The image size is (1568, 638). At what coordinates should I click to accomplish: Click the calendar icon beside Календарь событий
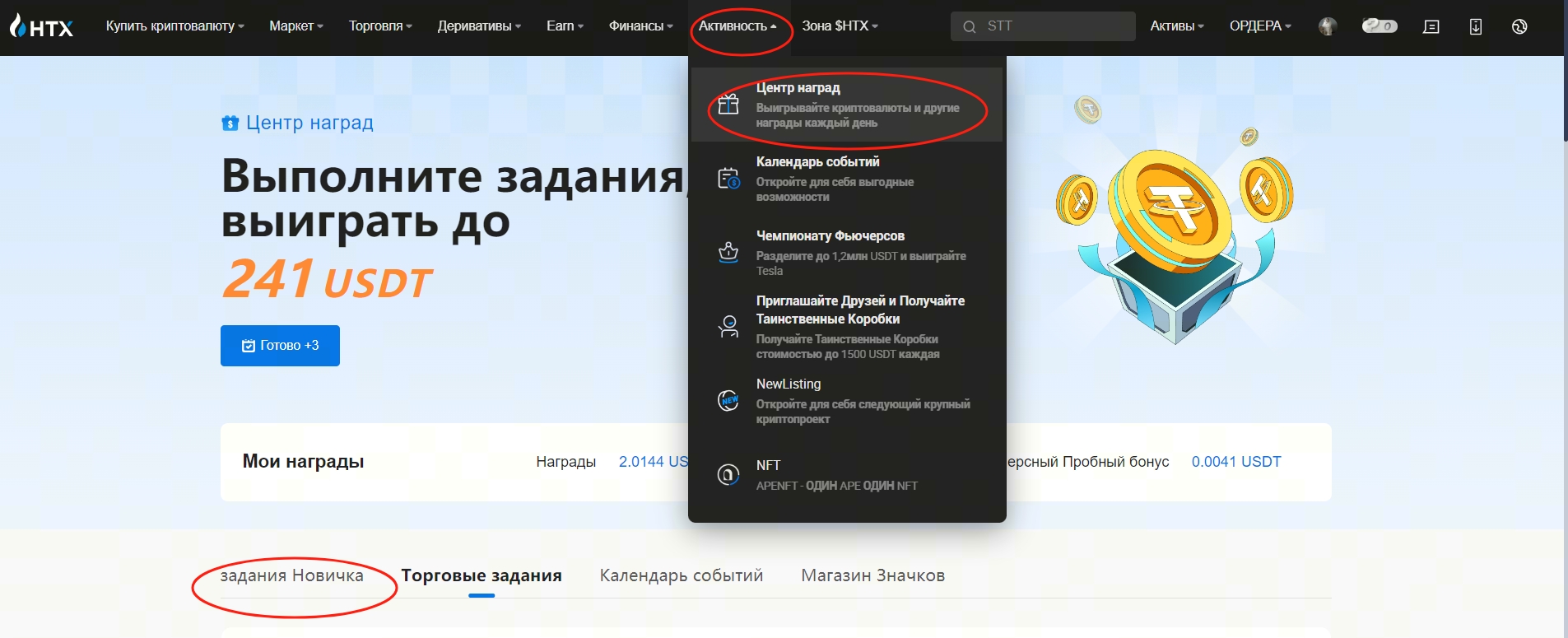tap(728, 179)
